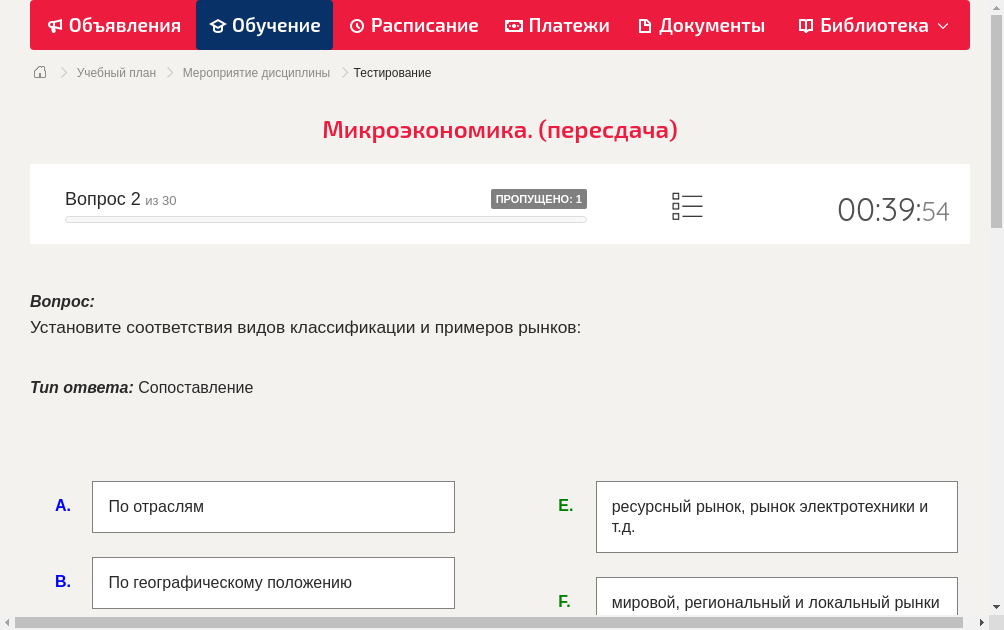
Task: Open the question list navigator icon
Action: (x=687, y=205)
